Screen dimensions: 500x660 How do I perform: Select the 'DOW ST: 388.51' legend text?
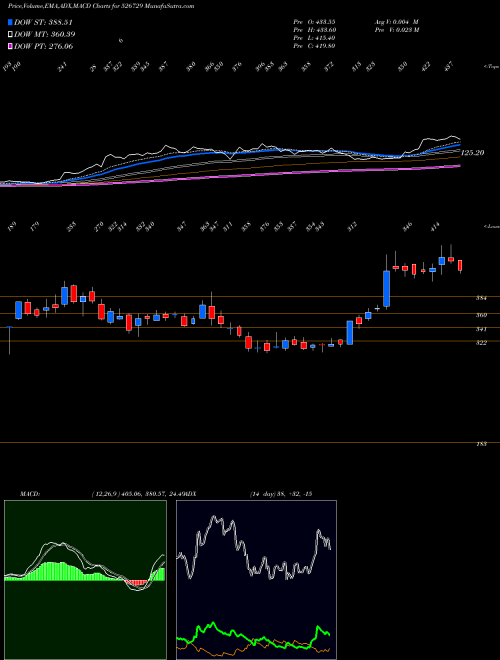pyautogui.click(x=43, y=22)
